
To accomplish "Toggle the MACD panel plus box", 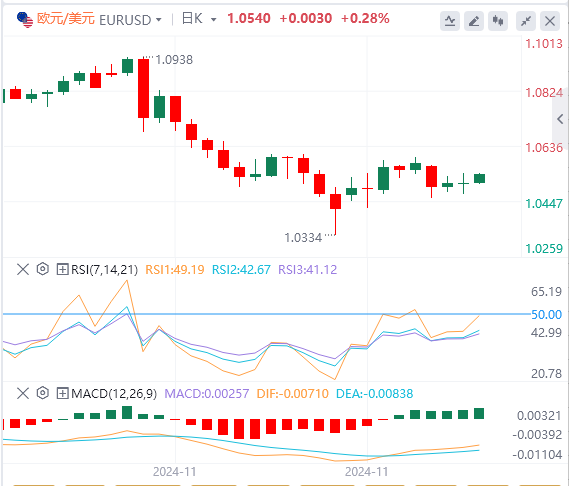I will 62,393.
